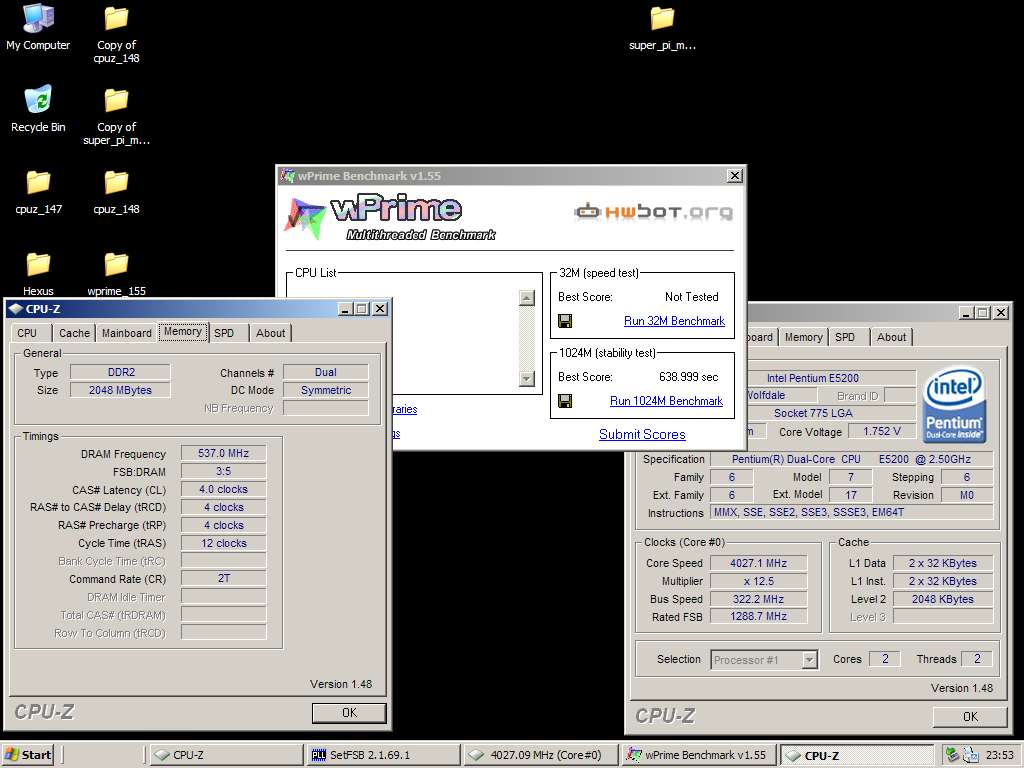Click the CPU-Z window title icon

coord(16,309)
